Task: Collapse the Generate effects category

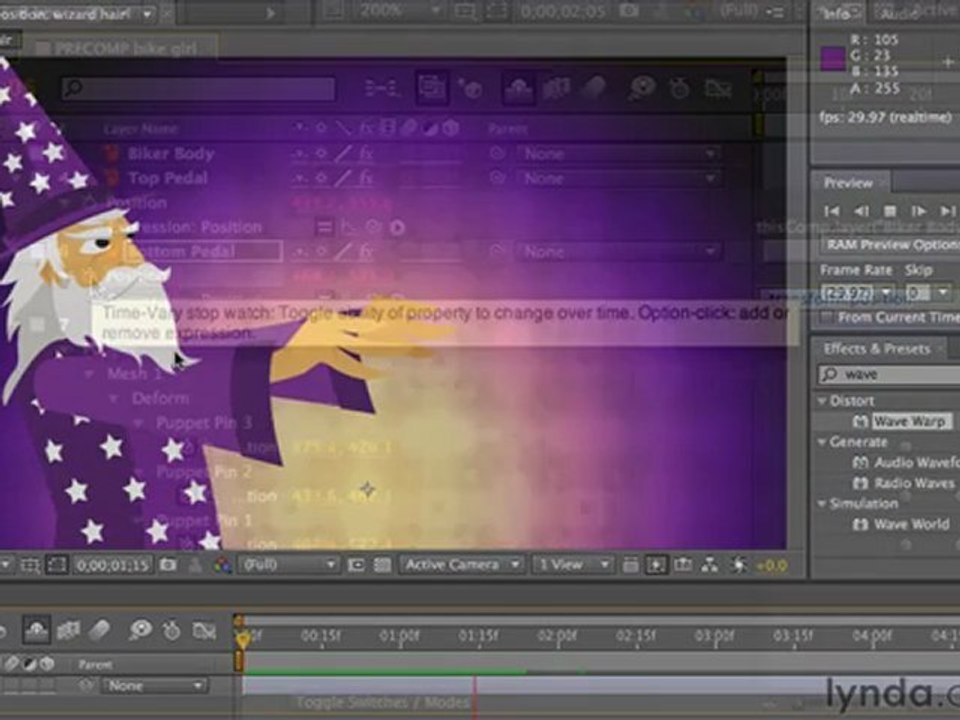Action: (822, 441)
